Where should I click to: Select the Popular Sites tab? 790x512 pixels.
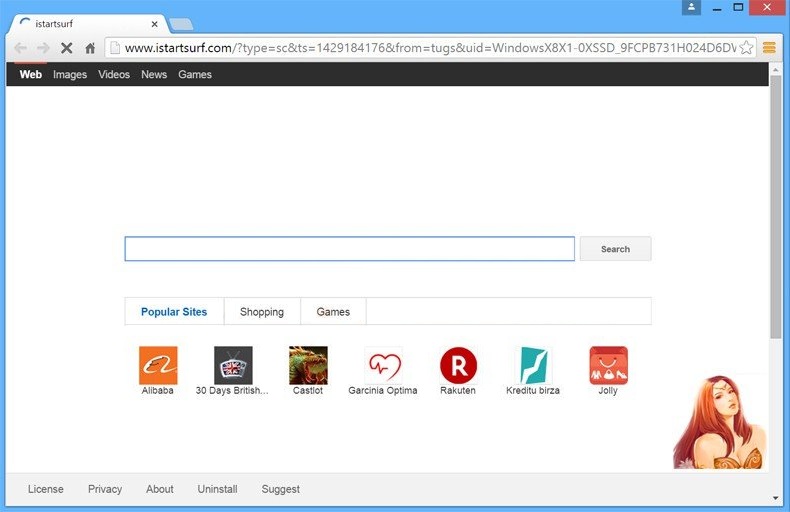point(174,311)
